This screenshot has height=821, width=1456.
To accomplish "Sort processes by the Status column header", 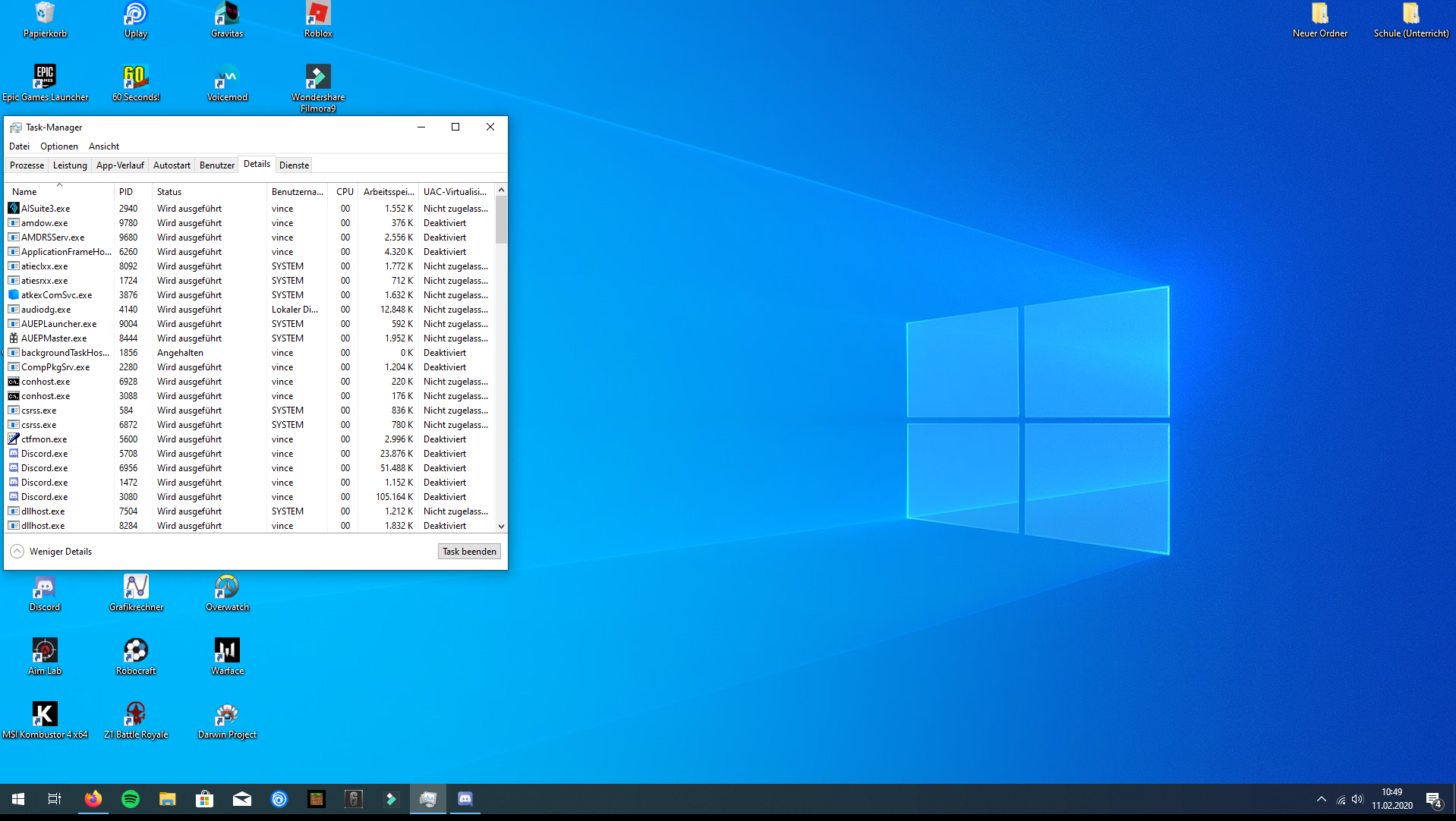I will point(210,192).
